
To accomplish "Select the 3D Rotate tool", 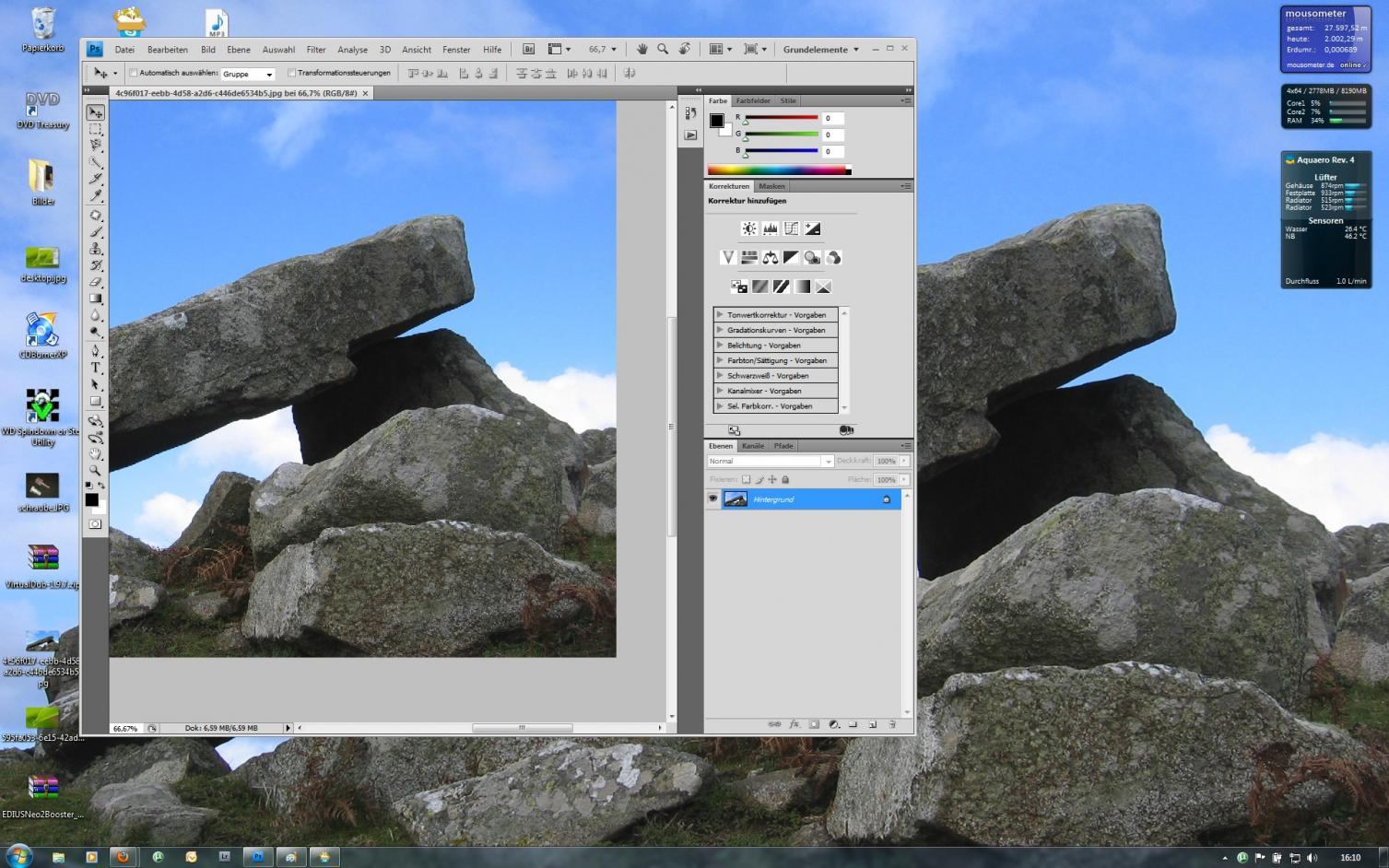I will tap(96, 420).
